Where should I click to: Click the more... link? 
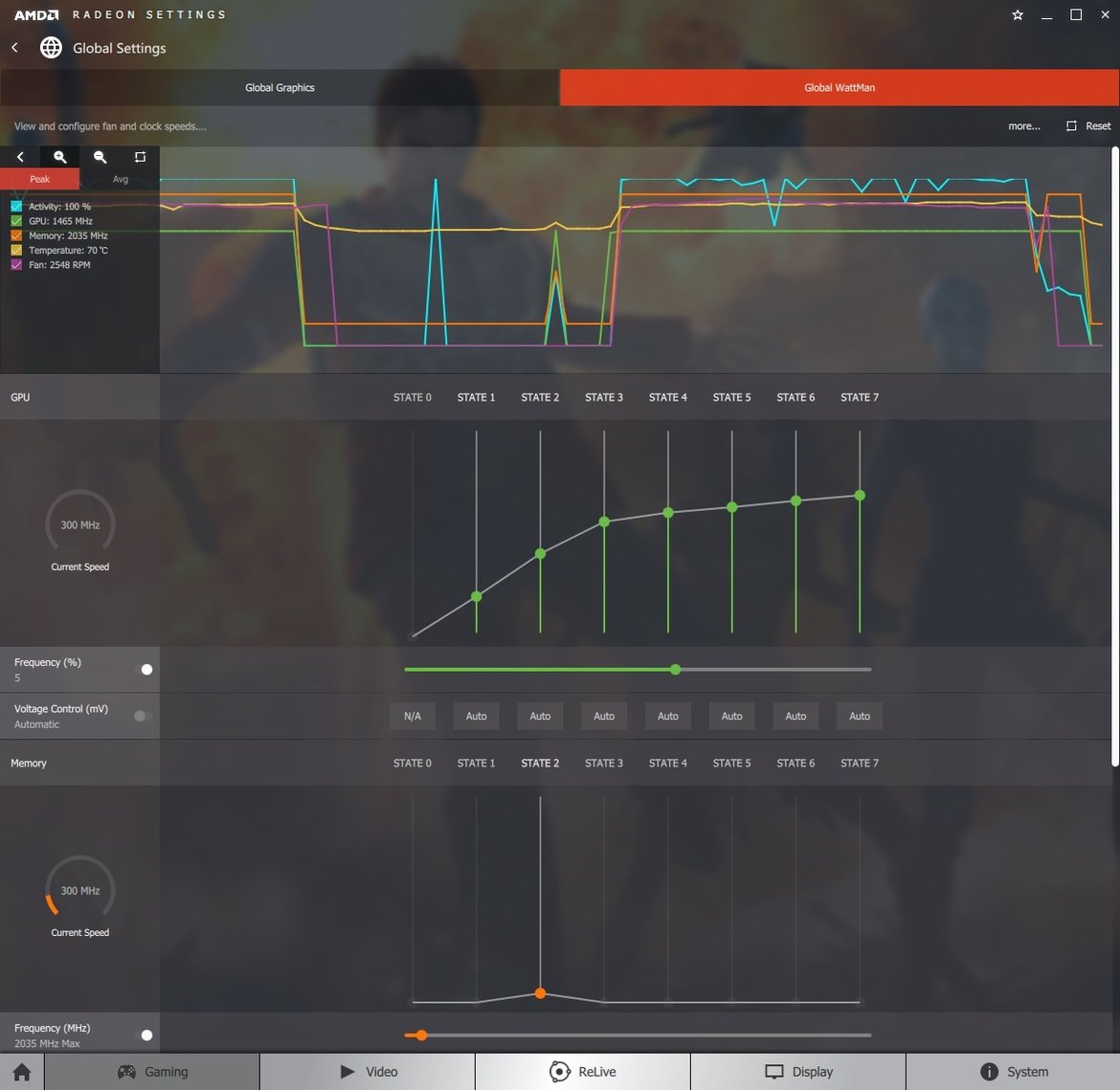coord(1023,125)
